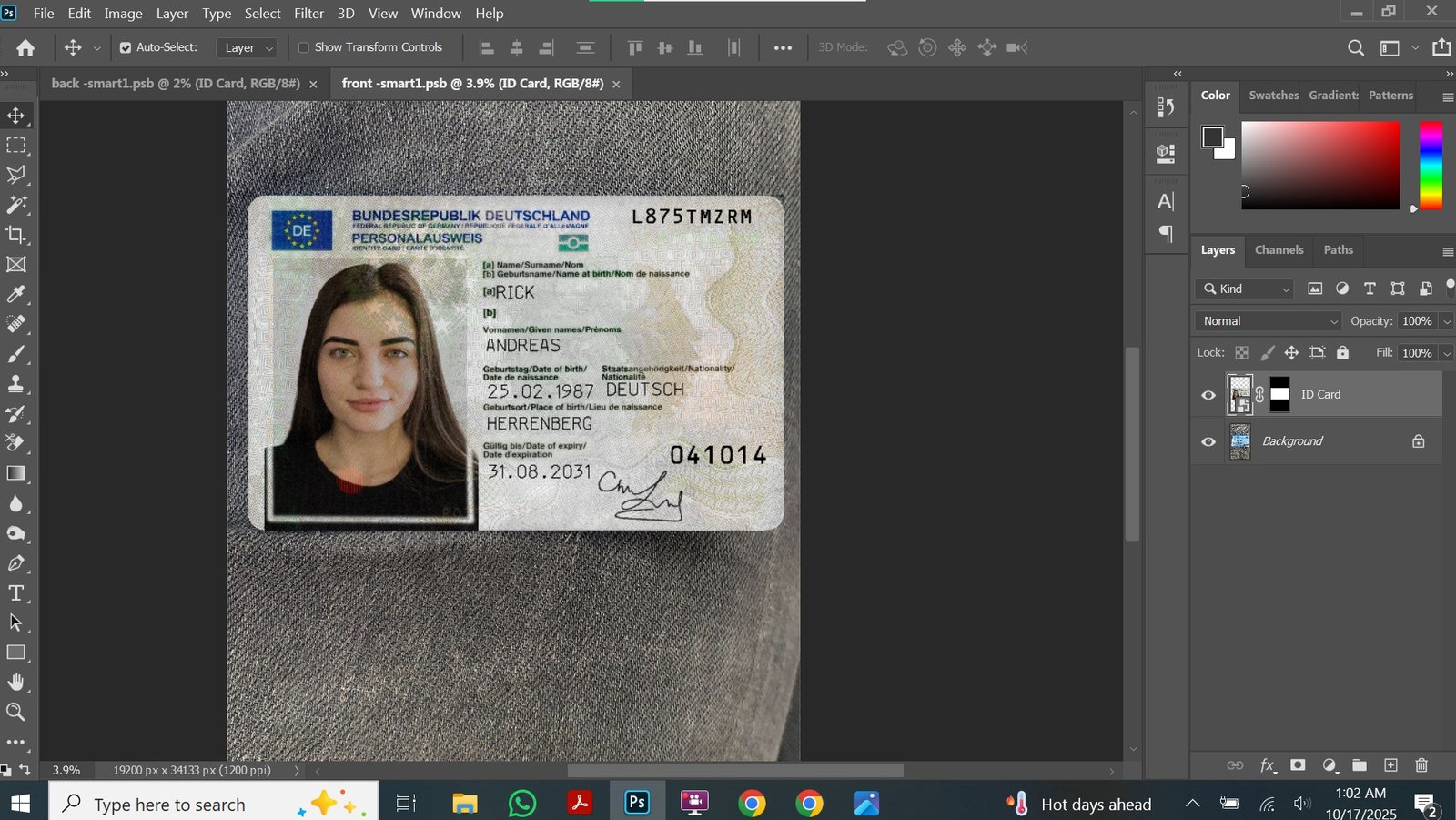Open Google Chrome from the Windows taskbar
The width and height of the screenshot is (1456, 820).
[752, 804]
